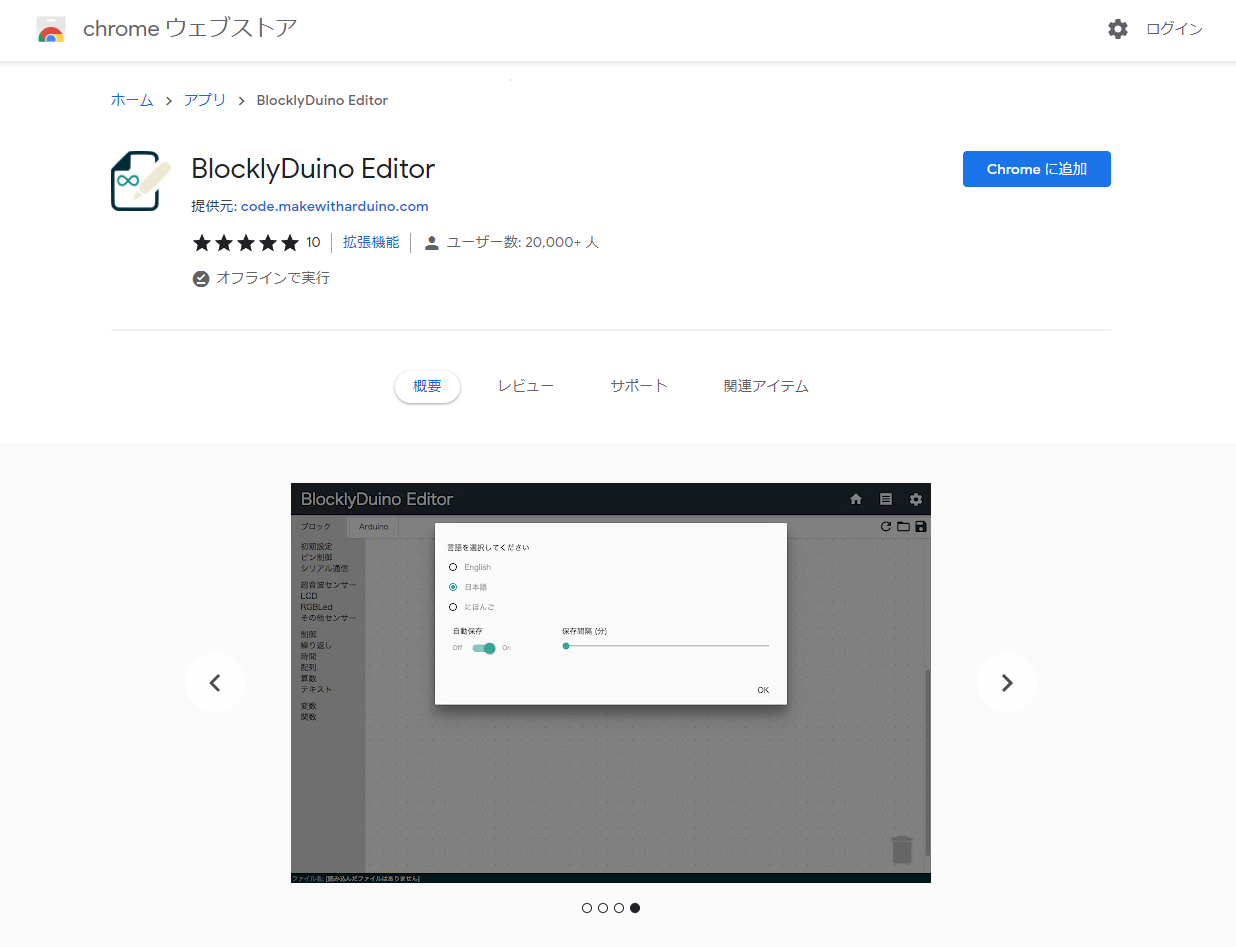Show the previous screenshot with left chevron

click(215, 683)
